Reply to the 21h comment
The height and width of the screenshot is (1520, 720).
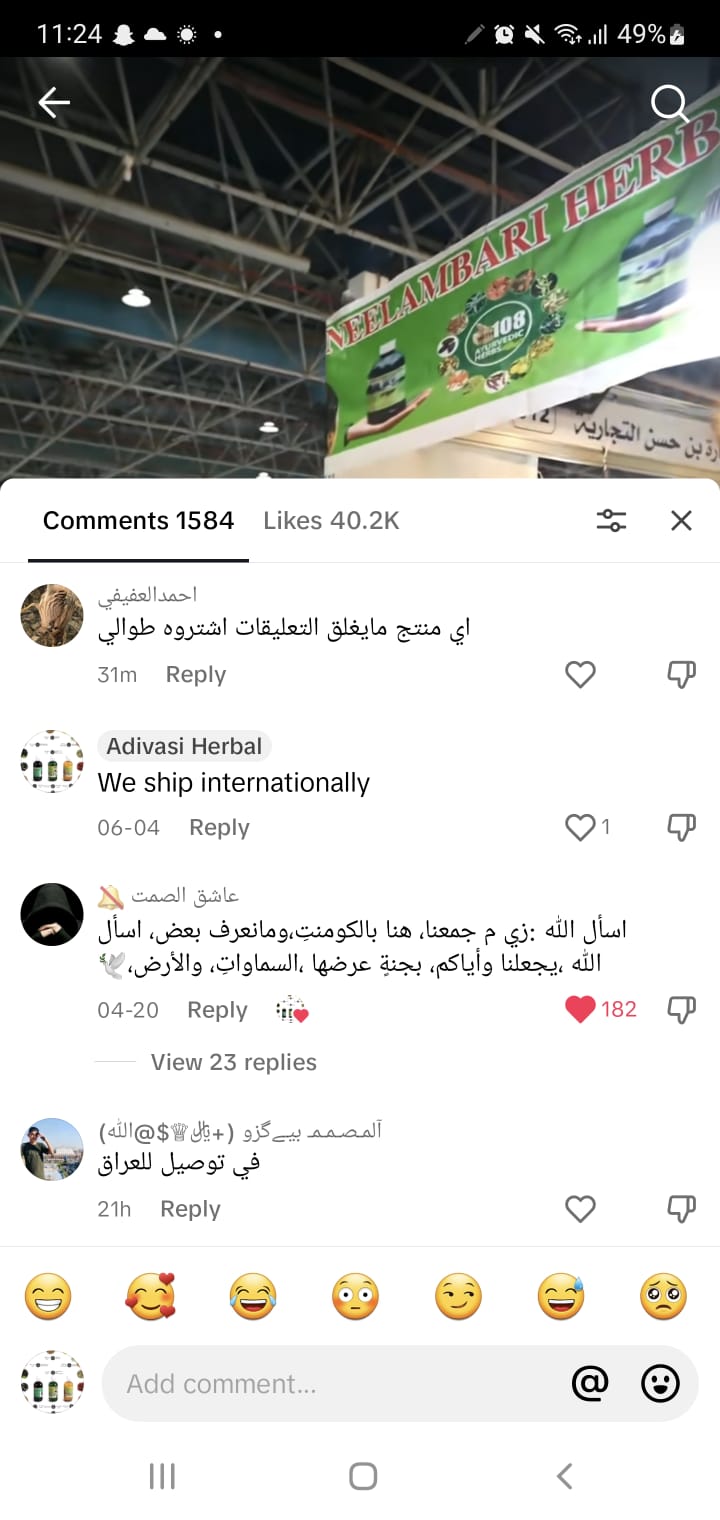click(x=190, y=1209)
